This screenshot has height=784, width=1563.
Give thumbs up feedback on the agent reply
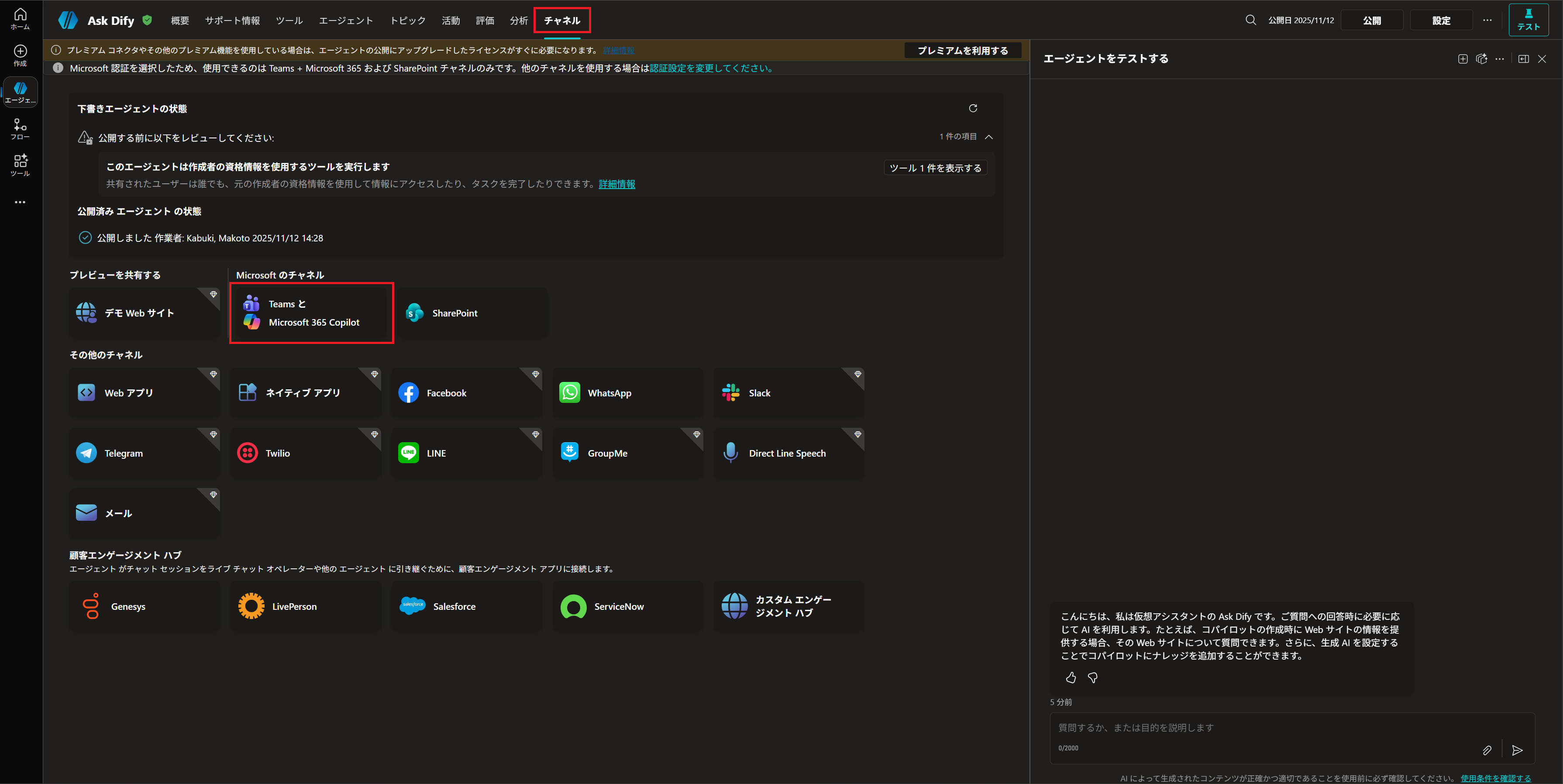(1071, 678)
